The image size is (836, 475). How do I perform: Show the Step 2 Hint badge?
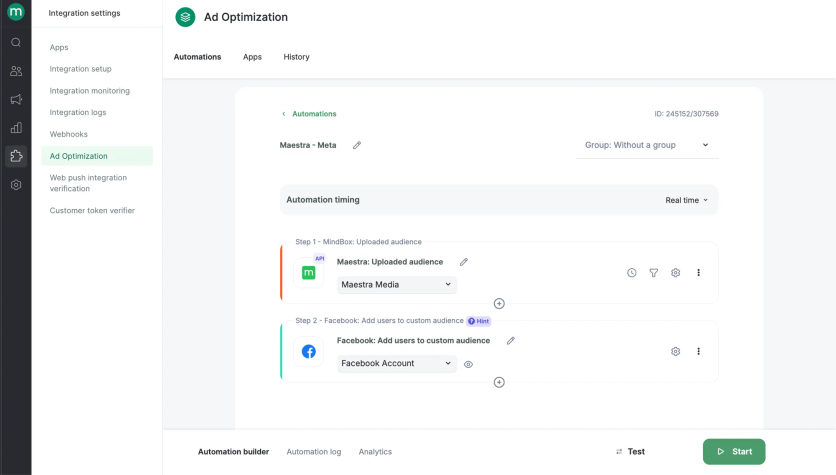(x=479, y=321)
